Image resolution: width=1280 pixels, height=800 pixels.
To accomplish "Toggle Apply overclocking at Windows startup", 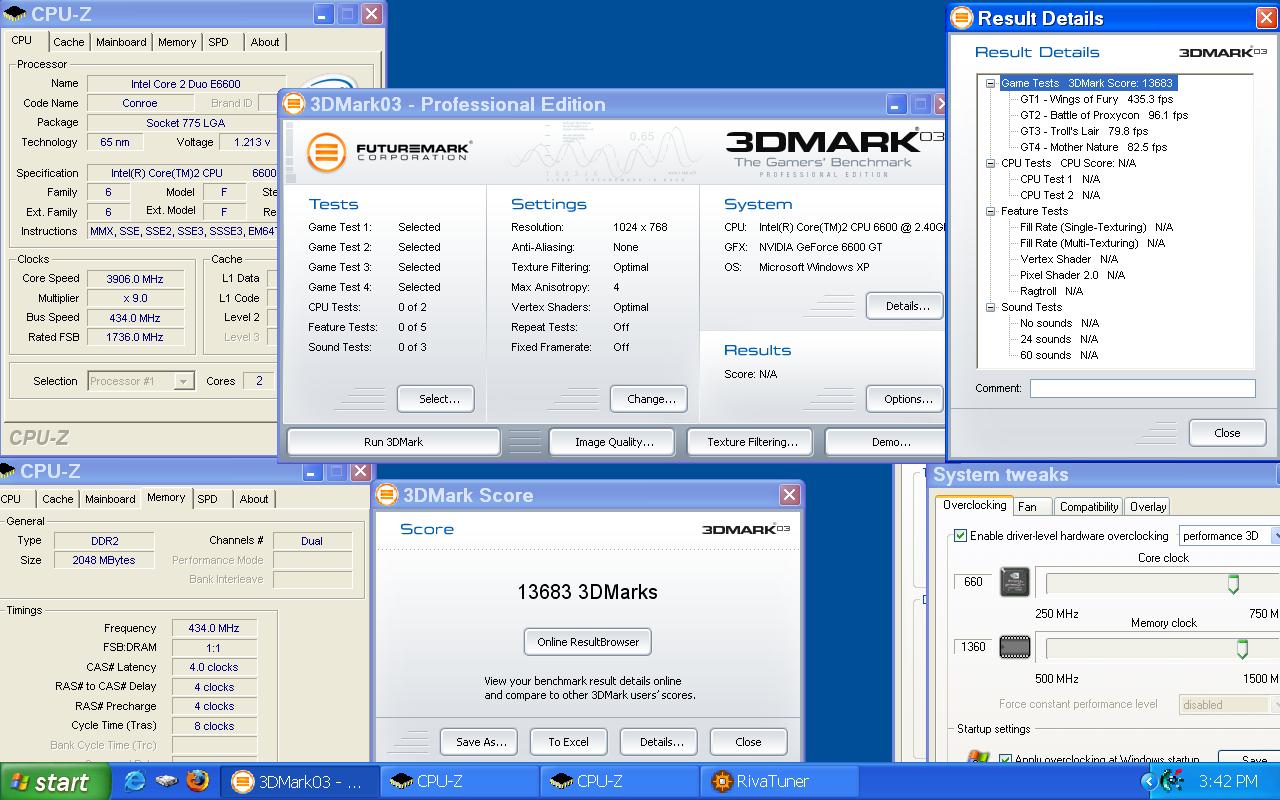I will pyautogui.click(x=1006, y=760).
